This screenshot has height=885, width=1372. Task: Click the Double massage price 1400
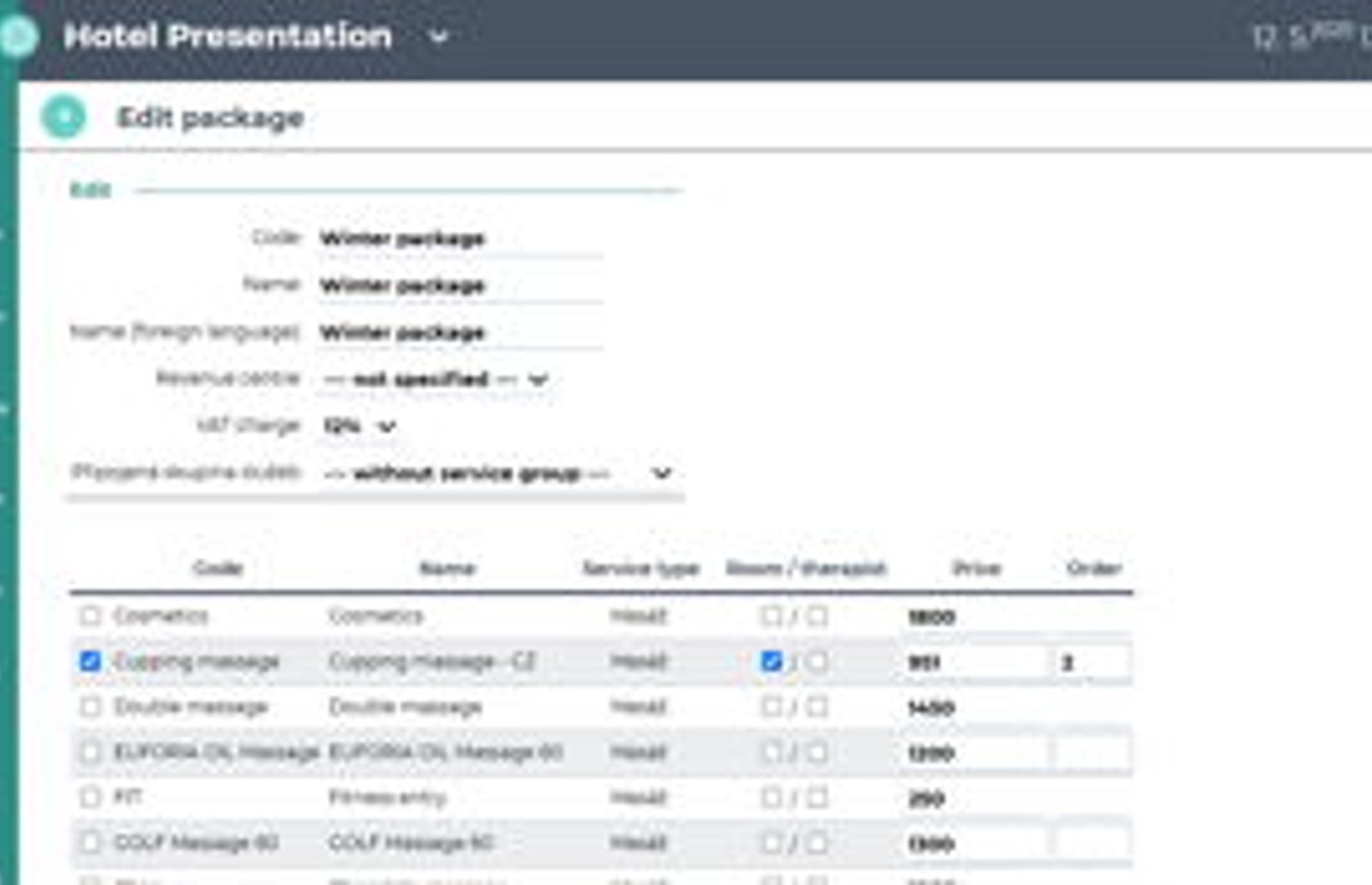point(974,707)
